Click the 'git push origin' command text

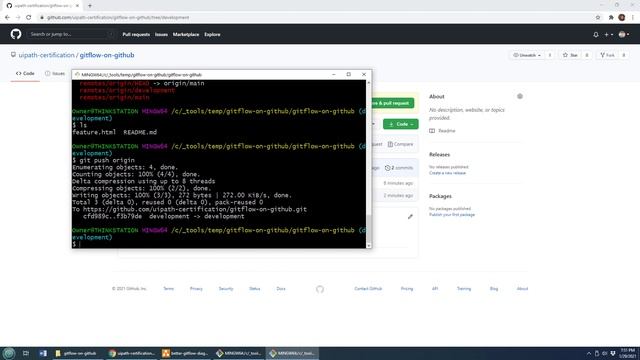(x=107, y=160)
